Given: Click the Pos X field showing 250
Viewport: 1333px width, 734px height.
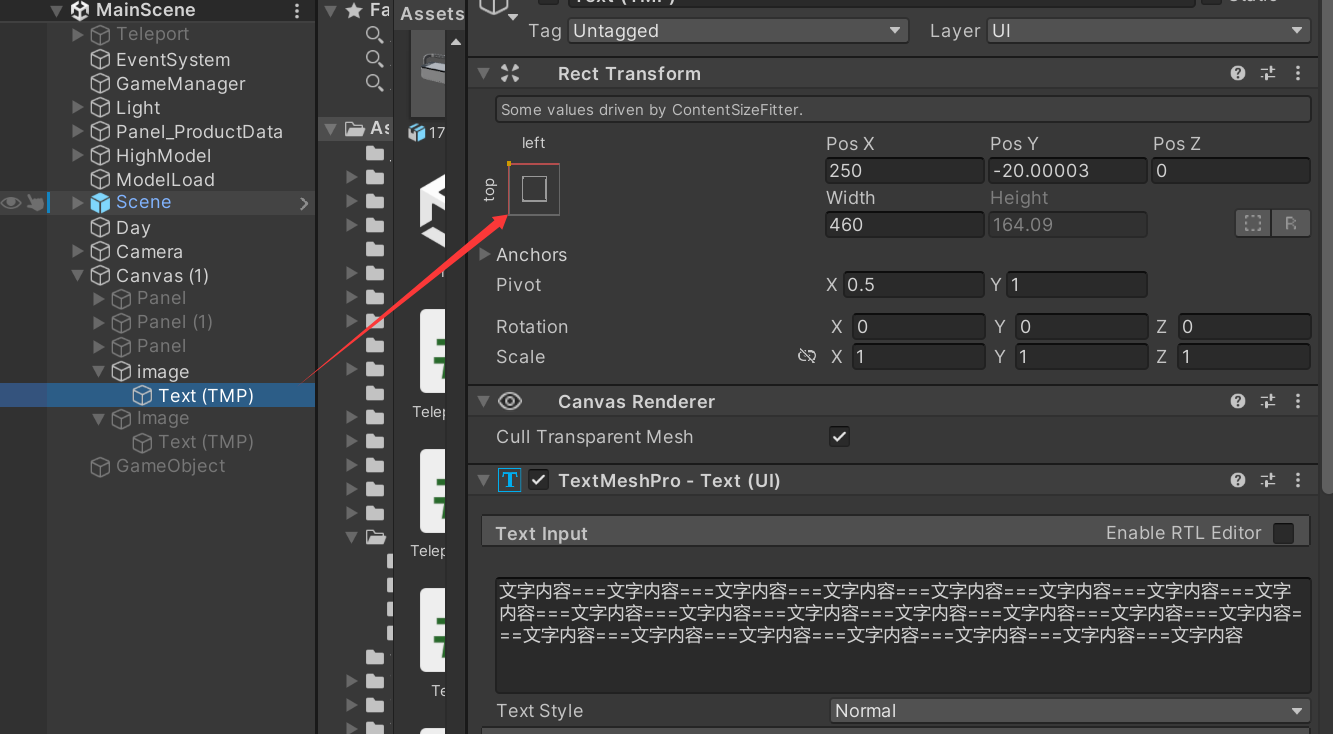Looking at the screenshot, I should (x=905, y=171).
